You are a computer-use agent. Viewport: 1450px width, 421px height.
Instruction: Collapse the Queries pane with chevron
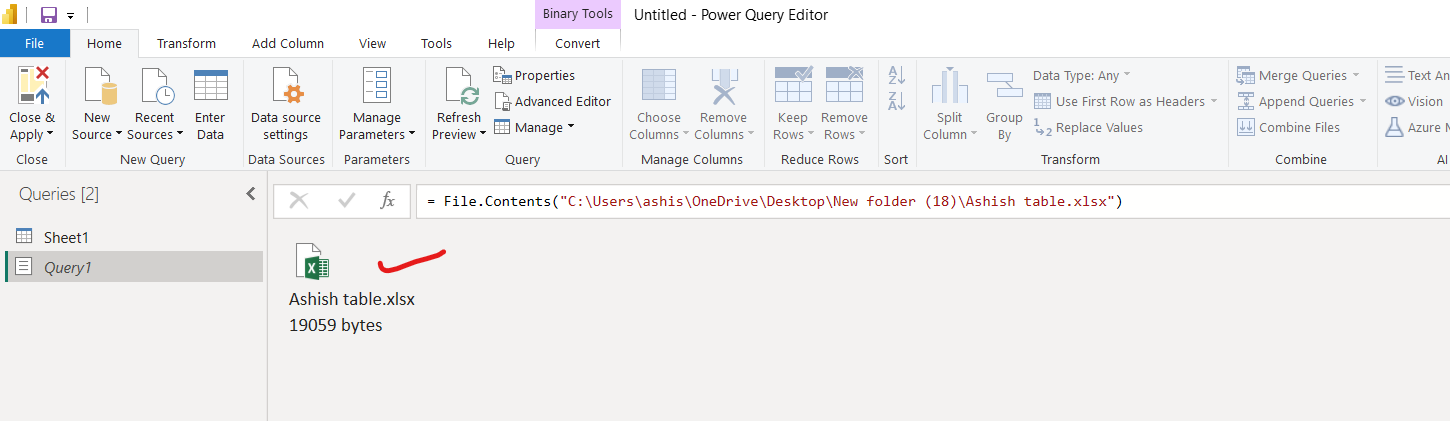(x=251, y=194)
